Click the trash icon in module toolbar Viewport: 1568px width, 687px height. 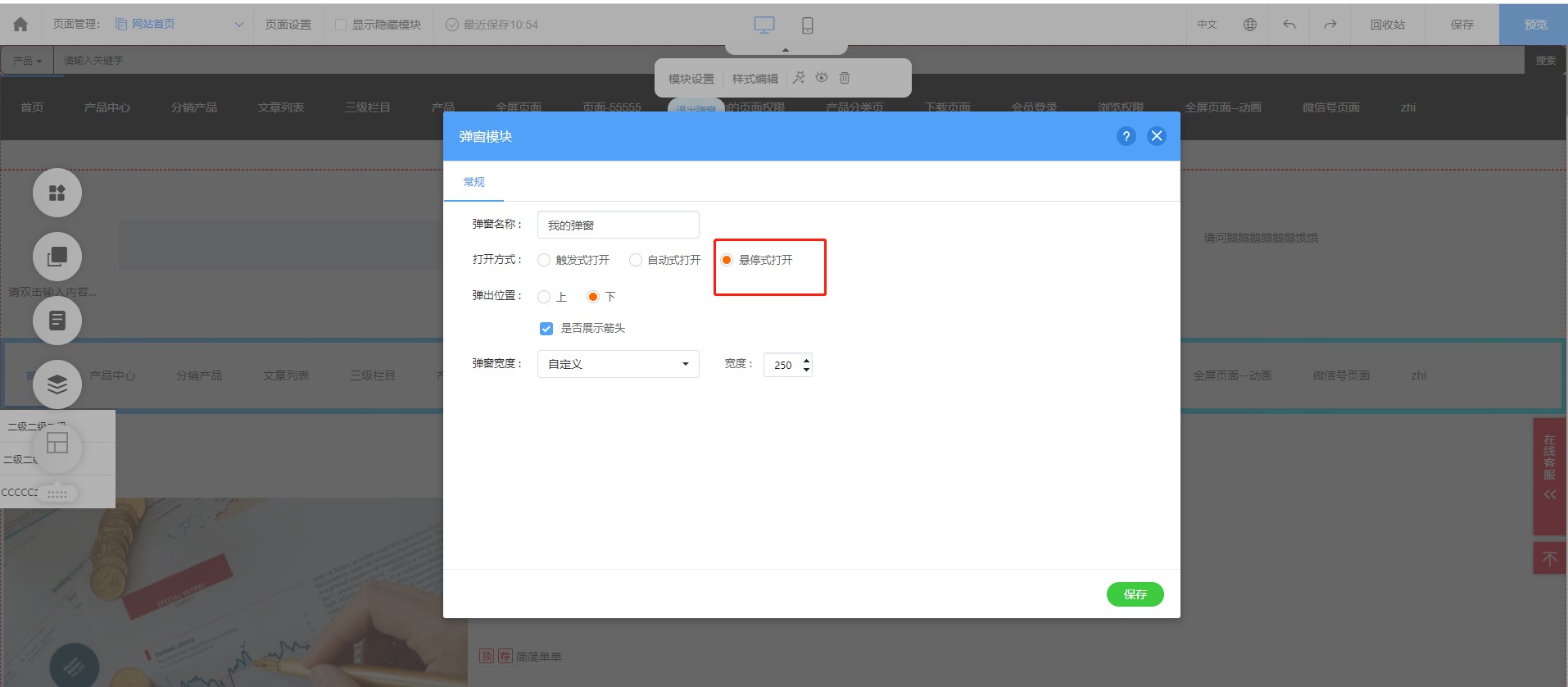845,78
